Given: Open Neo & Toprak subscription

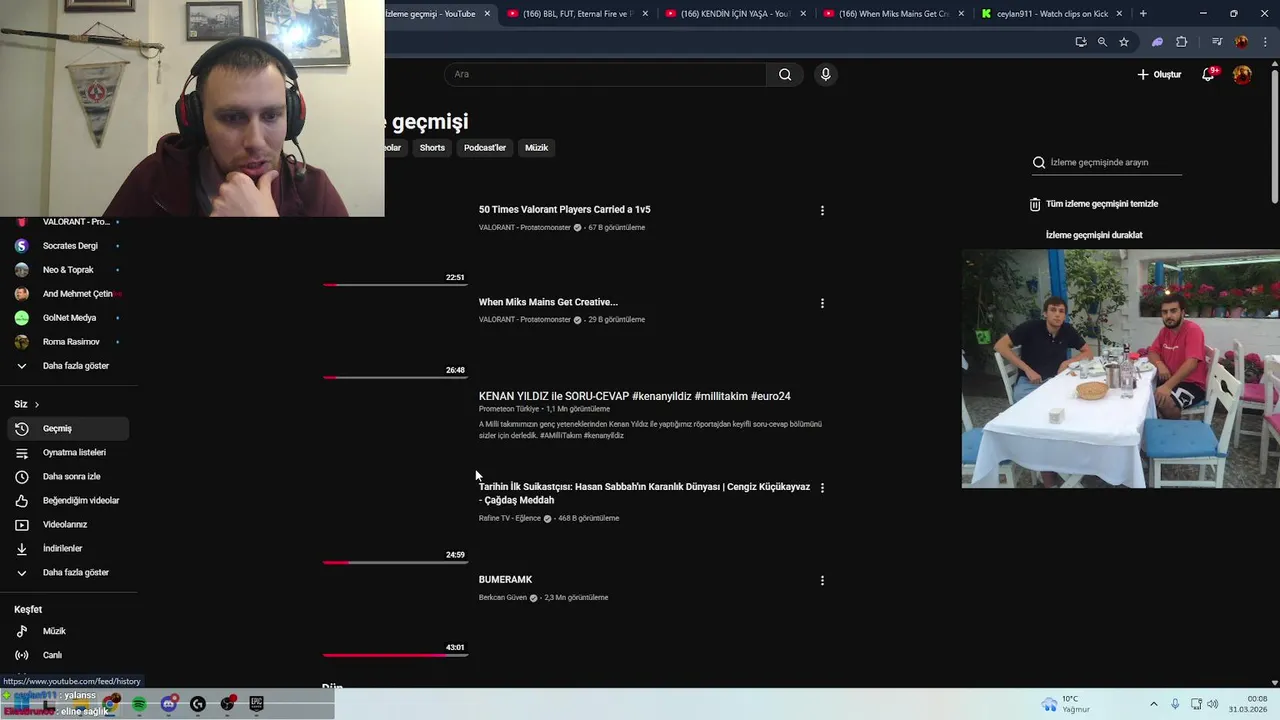Looking at the screenshot, I should (68, 270).
